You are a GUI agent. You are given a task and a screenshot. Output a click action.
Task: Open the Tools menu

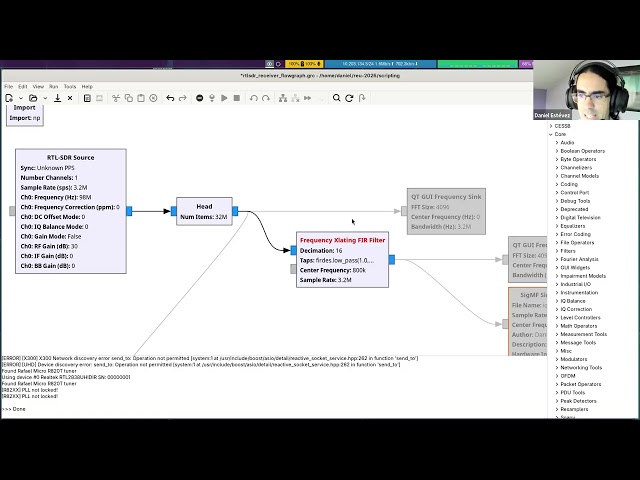click(70, 87)
